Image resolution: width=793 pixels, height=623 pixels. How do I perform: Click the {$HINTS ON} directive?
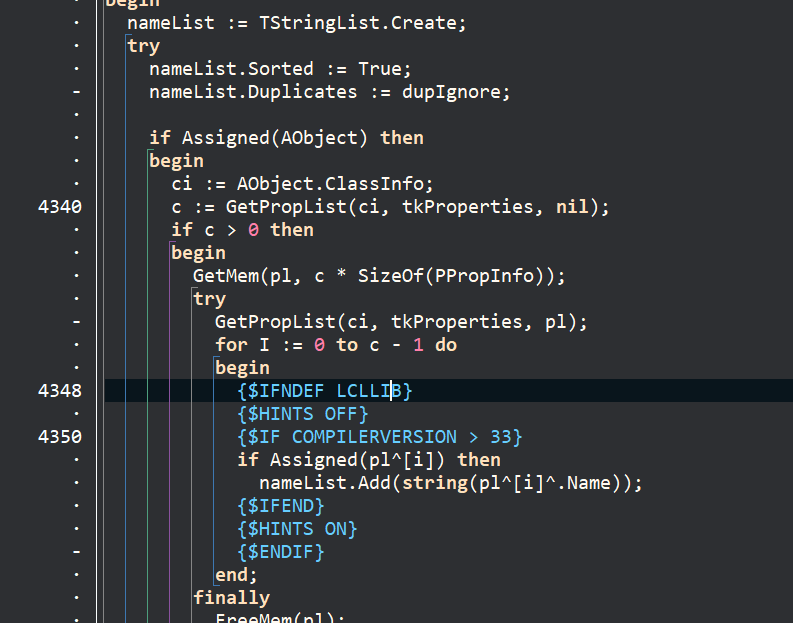[x=297, y=529]
